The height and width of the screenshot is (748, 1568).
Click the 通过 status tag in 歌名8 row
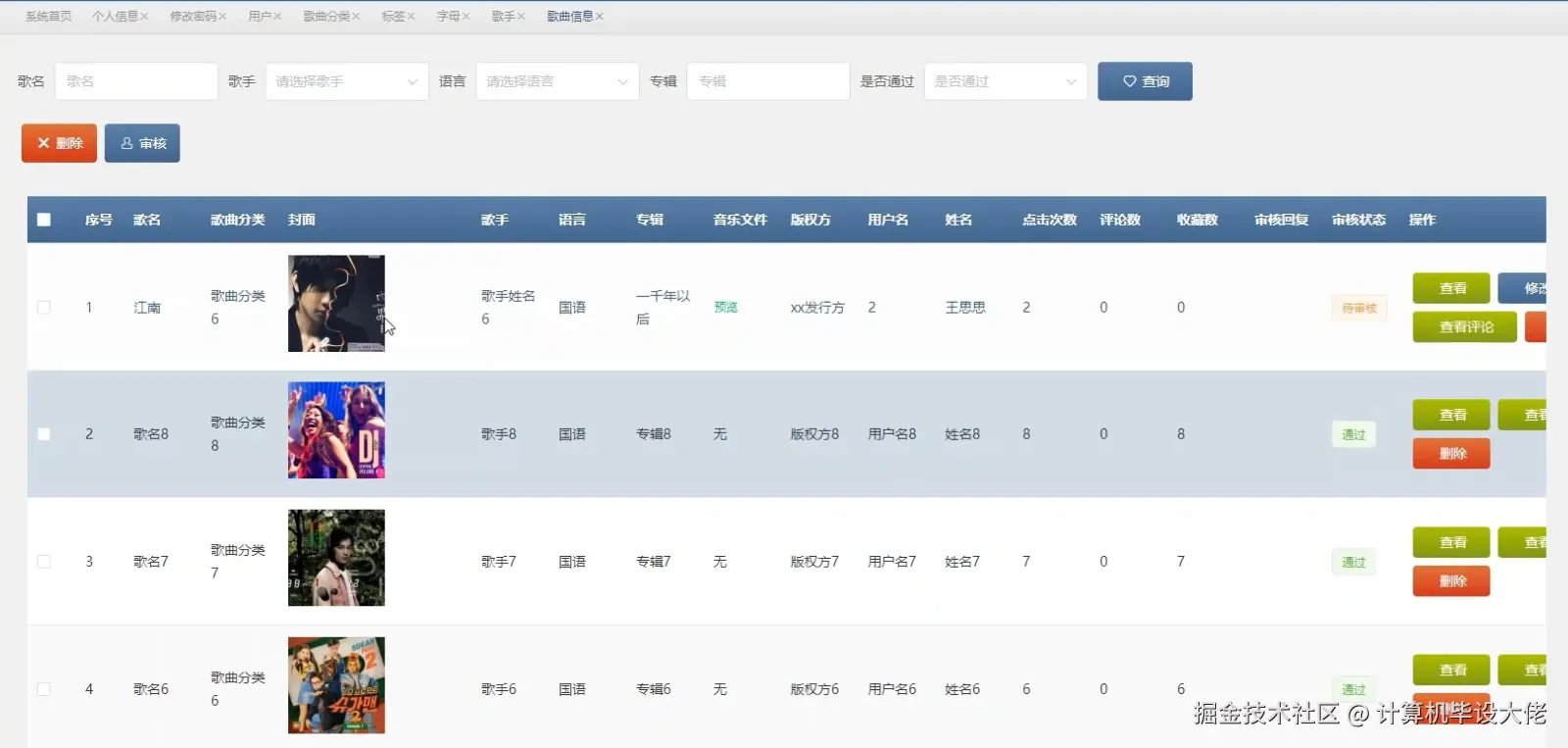(1353, 434)
